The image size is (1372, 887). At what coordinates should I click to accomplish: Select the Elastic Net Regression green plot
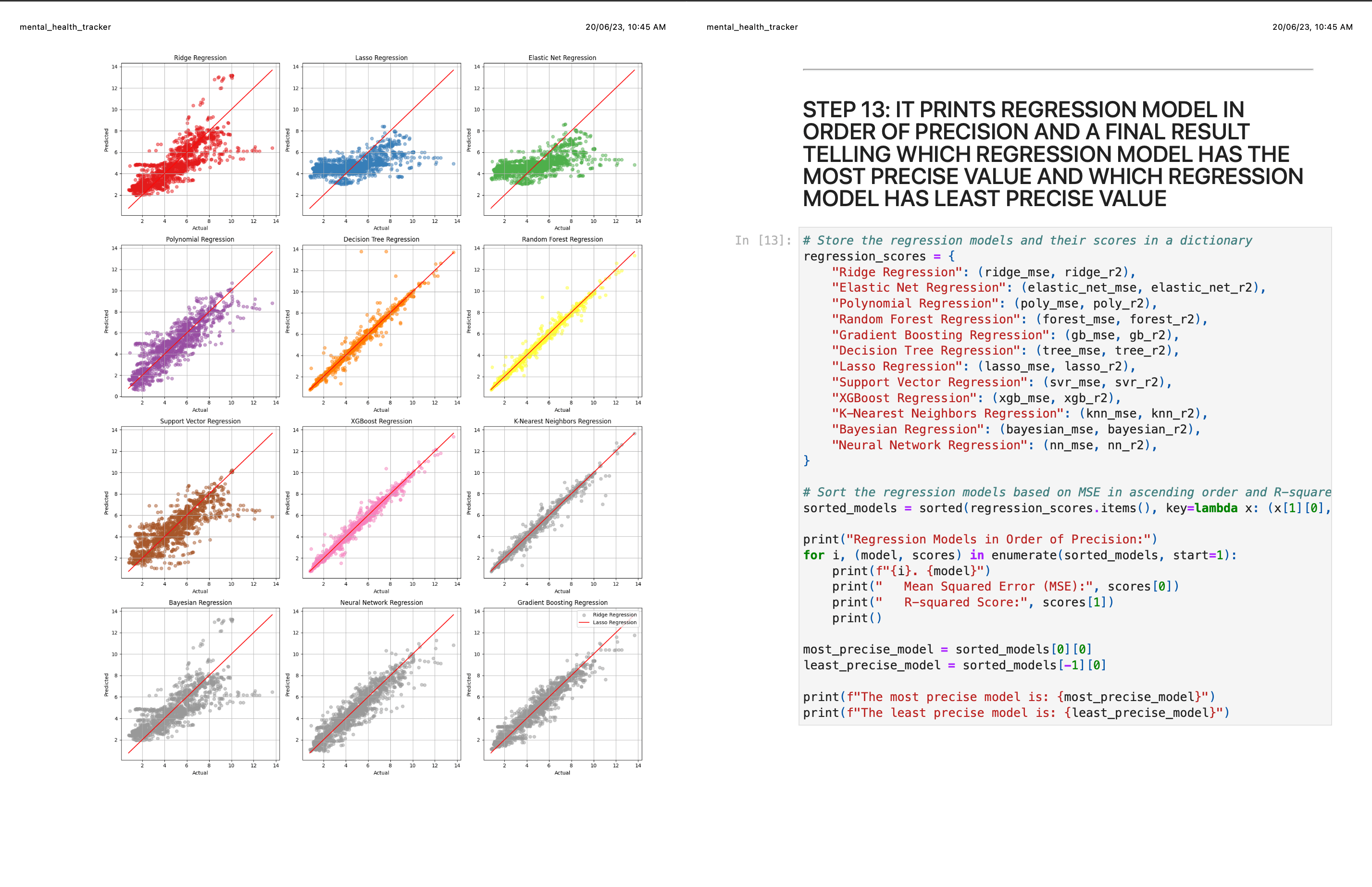562,139
